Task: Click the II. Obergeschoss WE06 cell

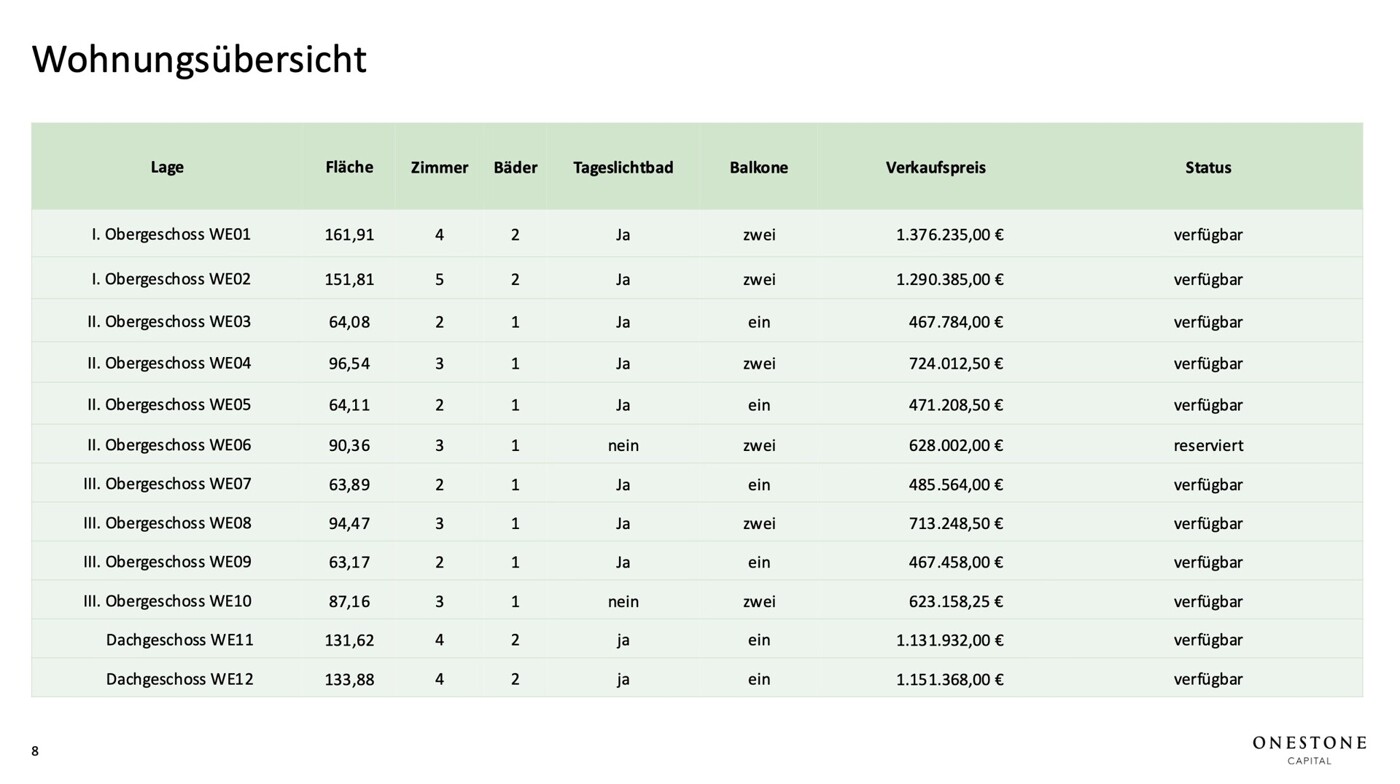Action: [169, 445]
